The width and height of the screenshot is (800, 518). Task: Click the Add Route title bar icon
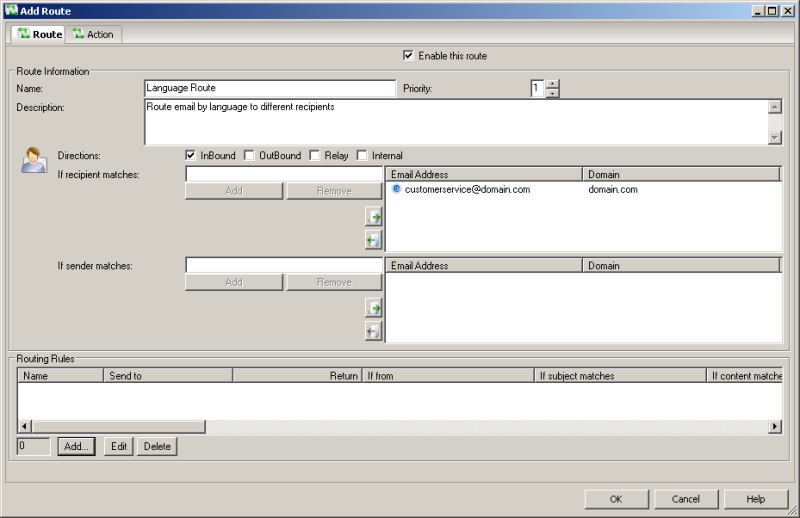11,10
